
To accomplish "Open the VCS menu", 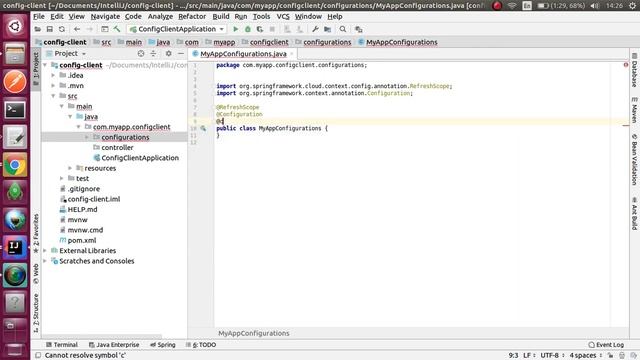I will pos(283,17).
